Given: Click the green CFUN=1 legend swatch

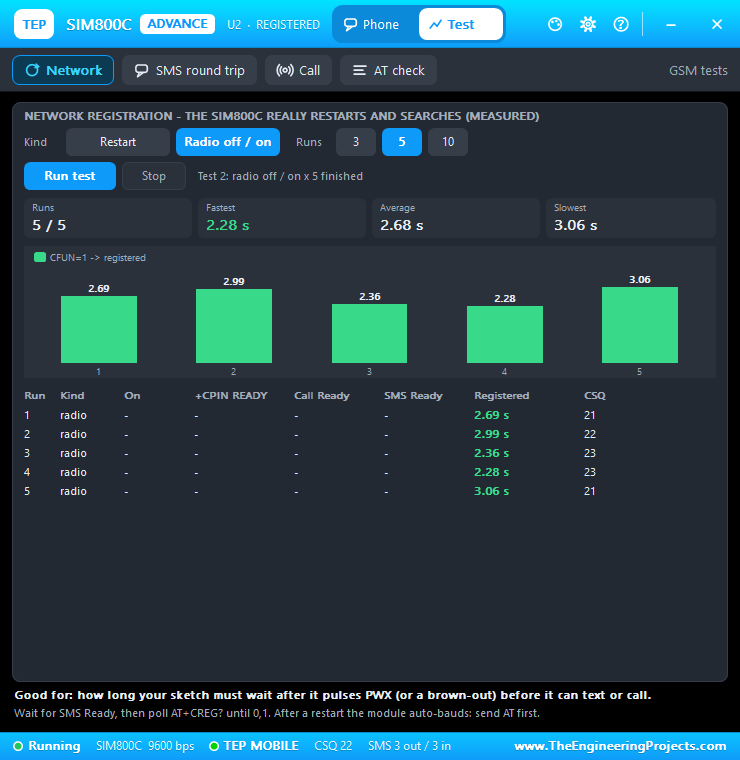Looking at the screenshot, I should [40, 257].
